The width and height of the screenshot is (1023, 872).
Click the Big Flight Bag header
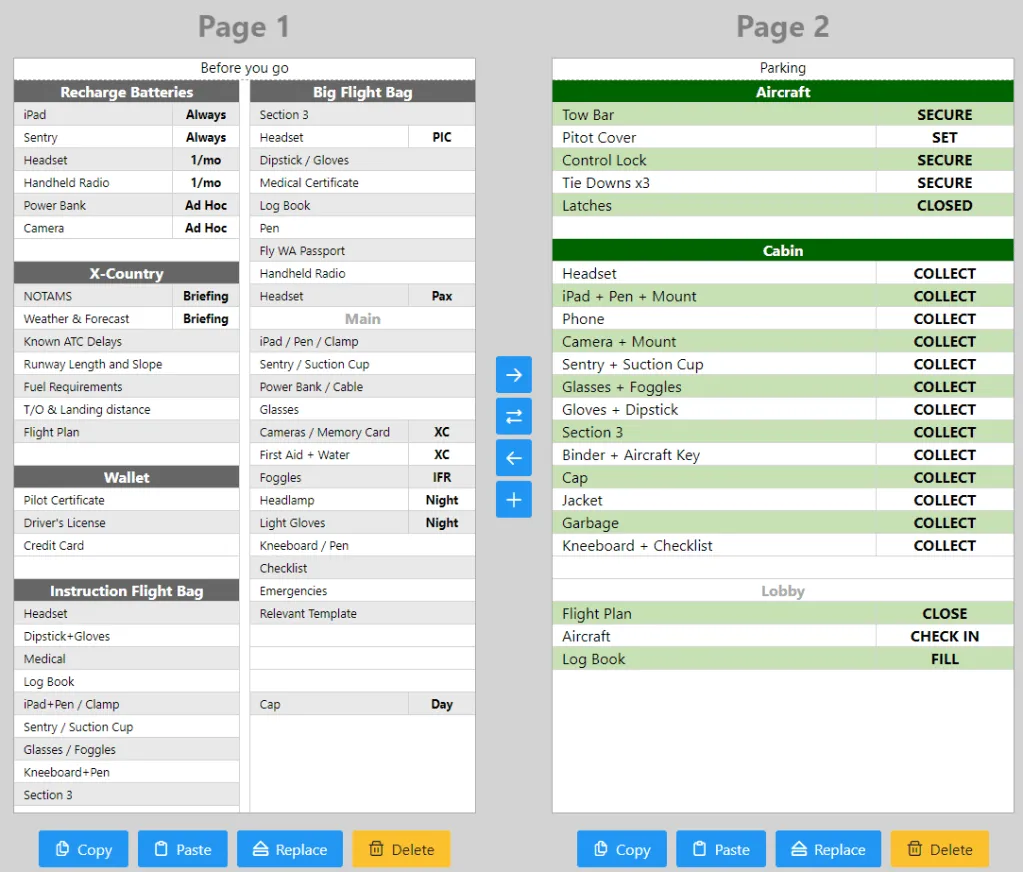362,92
